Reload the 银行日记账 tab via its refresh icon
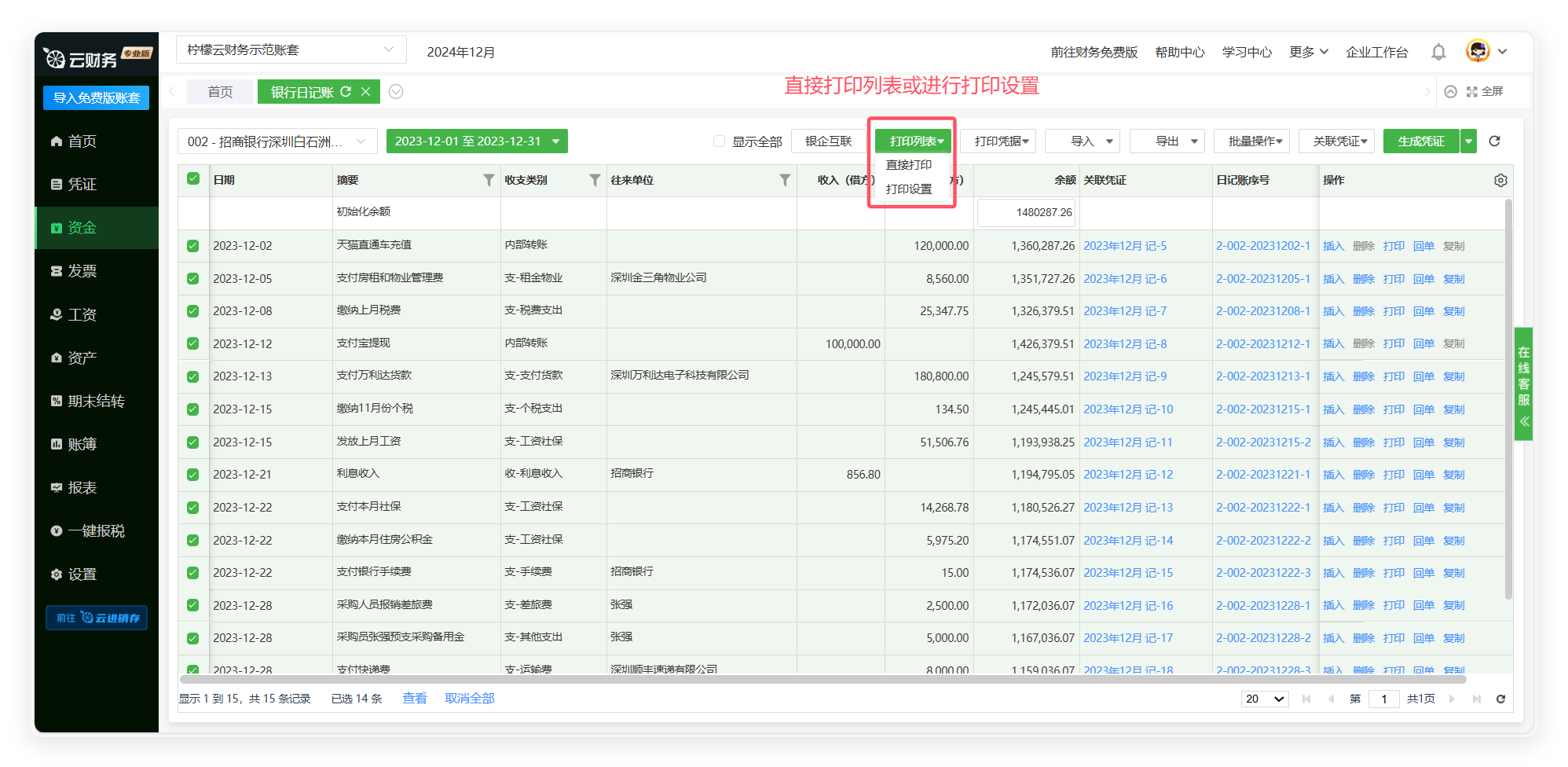 (346, 92)
